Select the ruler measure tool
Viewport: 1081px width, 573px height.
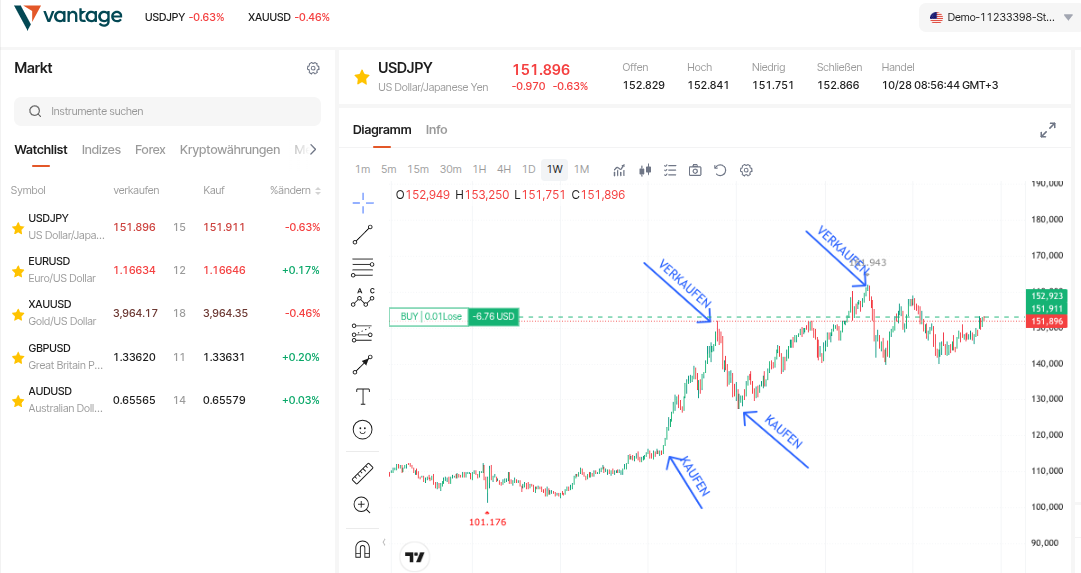click(363, 473)
